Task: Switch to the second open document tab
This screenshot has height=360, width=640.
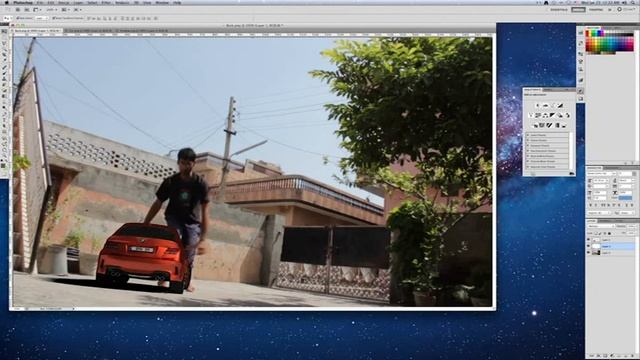Action: 89,31
